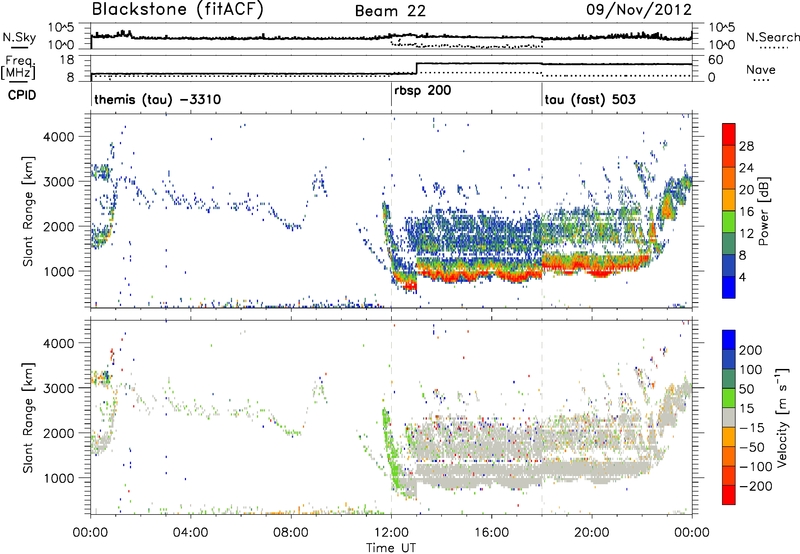Click the '1000' tick in the velocity panel
Screen dimensions: 800x554
point(58,478)
